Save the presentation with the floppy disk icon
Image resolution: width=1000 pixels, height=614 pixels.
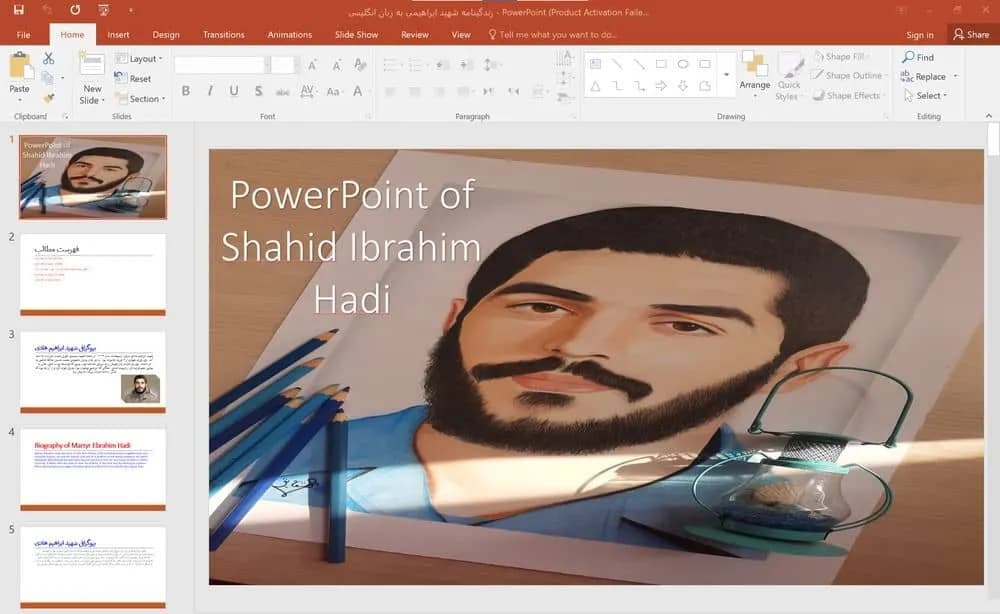[18, 10]
